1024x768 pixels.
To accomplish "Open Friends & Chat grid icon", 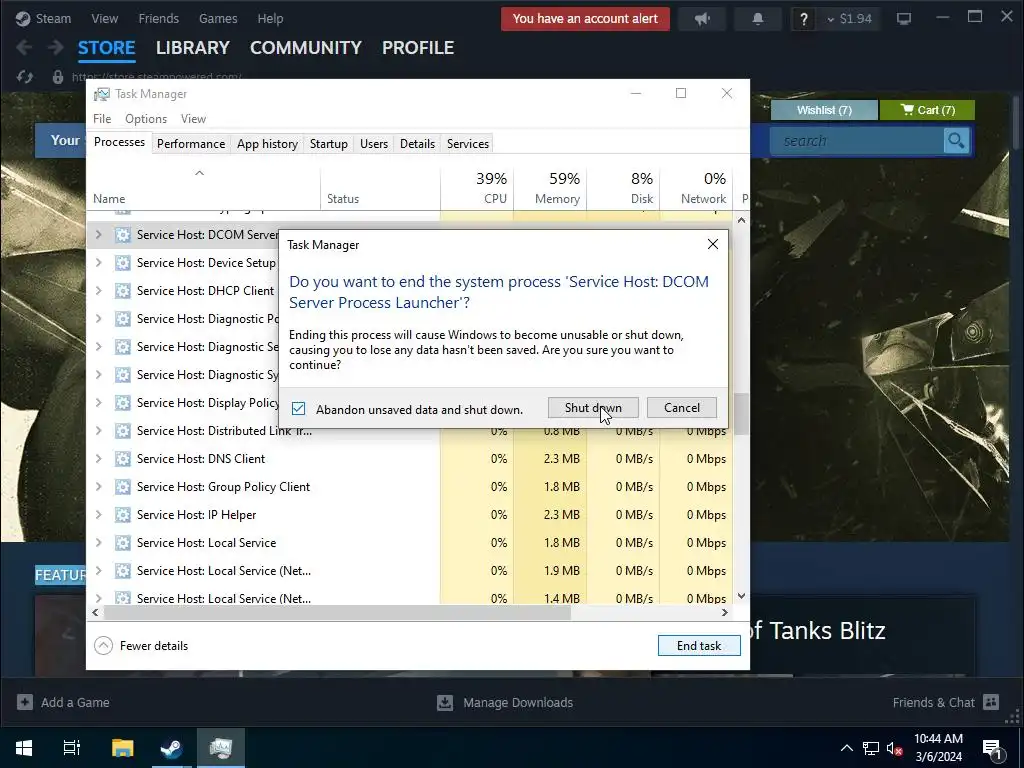I will point(991,702).
